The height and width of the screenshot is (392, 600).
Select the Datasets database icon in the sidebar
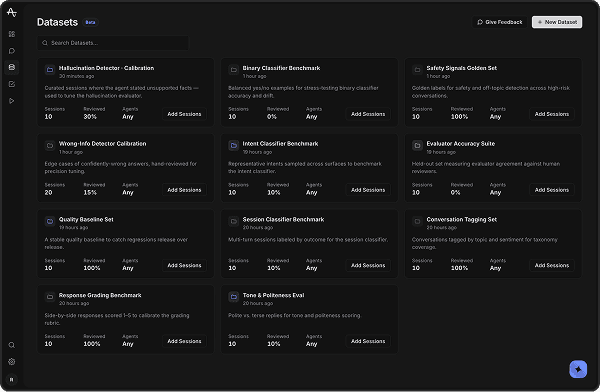12,67
